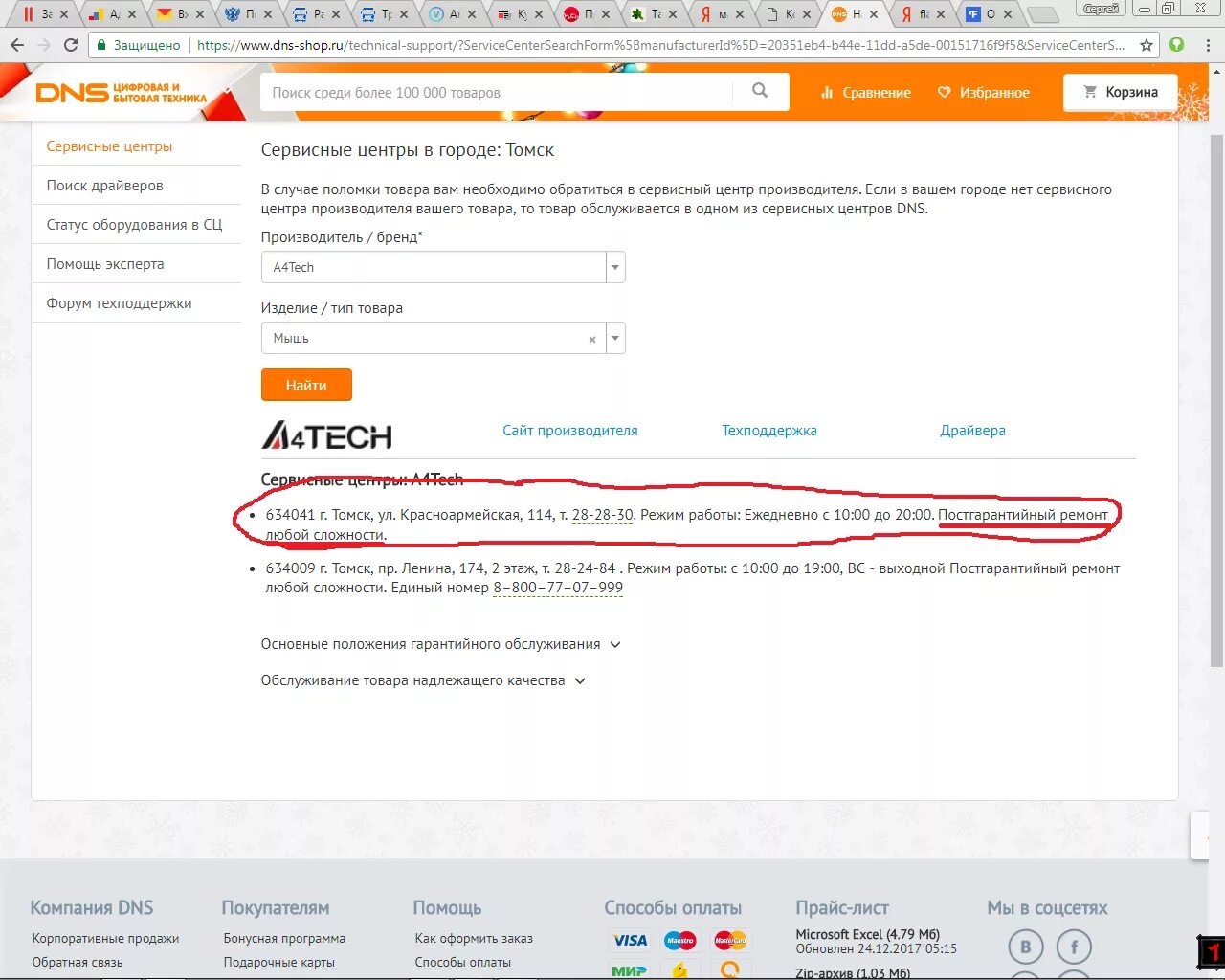Click the MasterCard payment icon
1225x980 pixels.
click(x=730, y=941)
